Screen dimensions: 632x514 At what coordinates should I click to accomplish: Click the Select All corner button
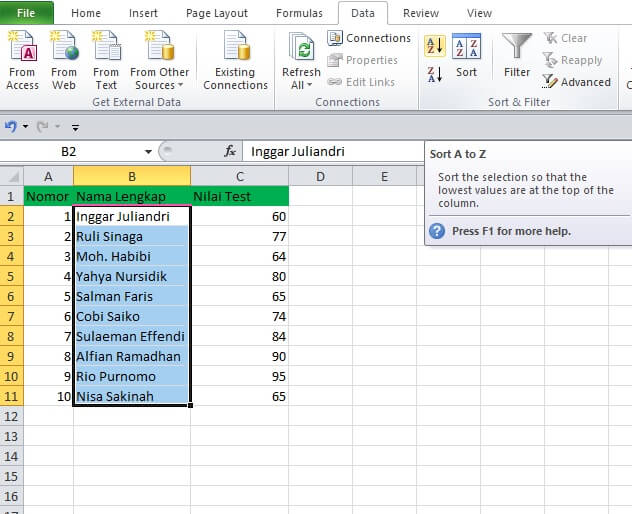coord(12,176)
